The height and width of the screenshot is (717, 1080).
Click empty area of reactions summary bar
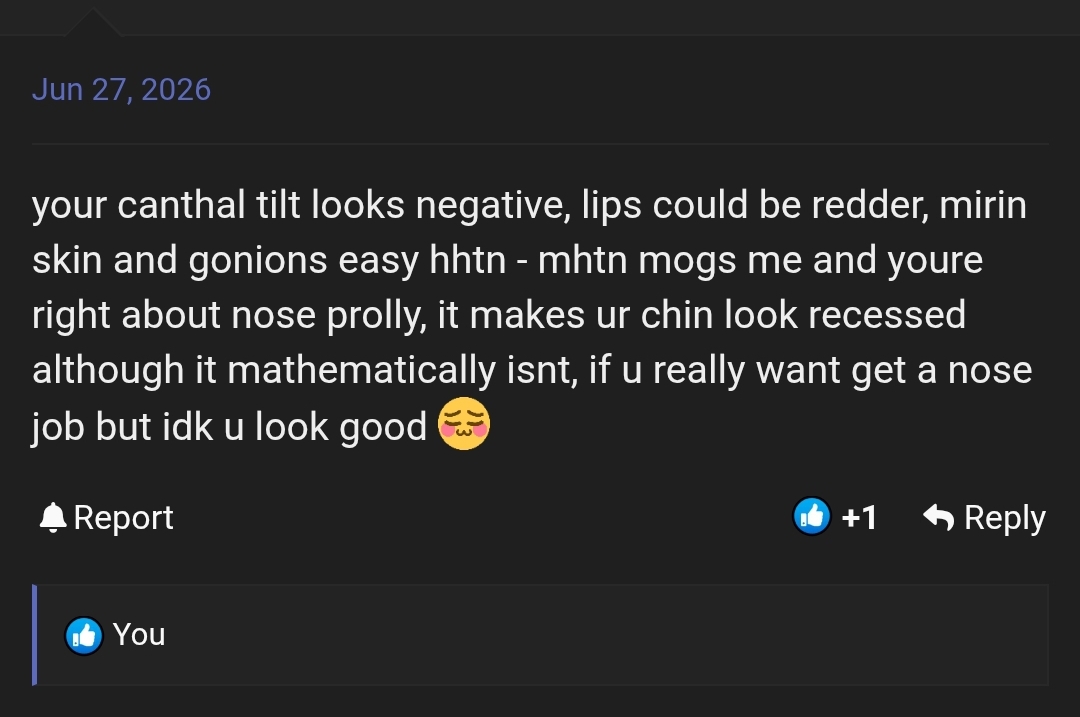click(x=606, y=635)
